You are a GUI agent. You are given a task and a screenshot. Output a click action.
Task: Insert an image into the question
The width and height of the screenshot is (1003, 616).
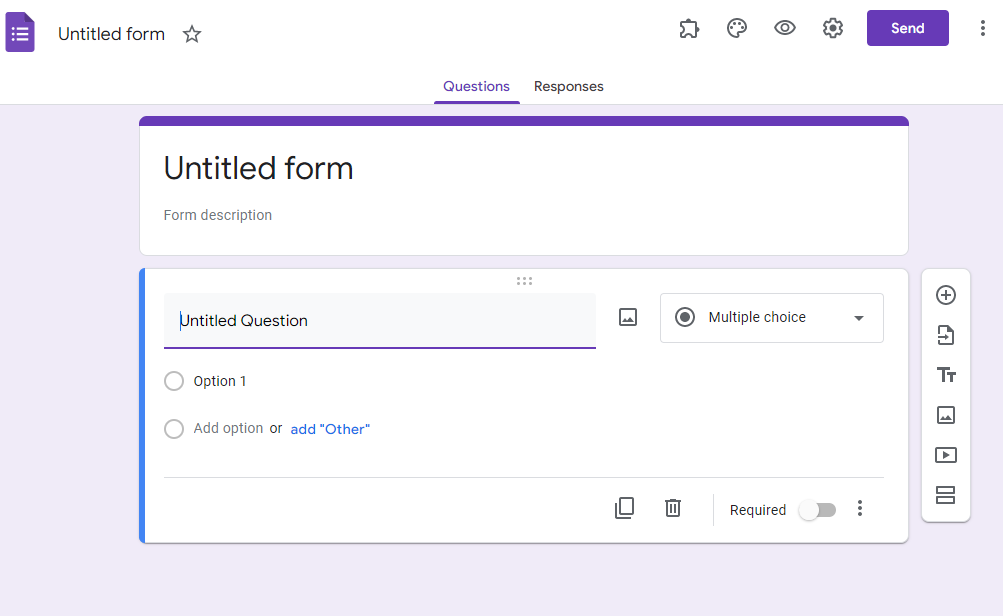tap(628, 317)
